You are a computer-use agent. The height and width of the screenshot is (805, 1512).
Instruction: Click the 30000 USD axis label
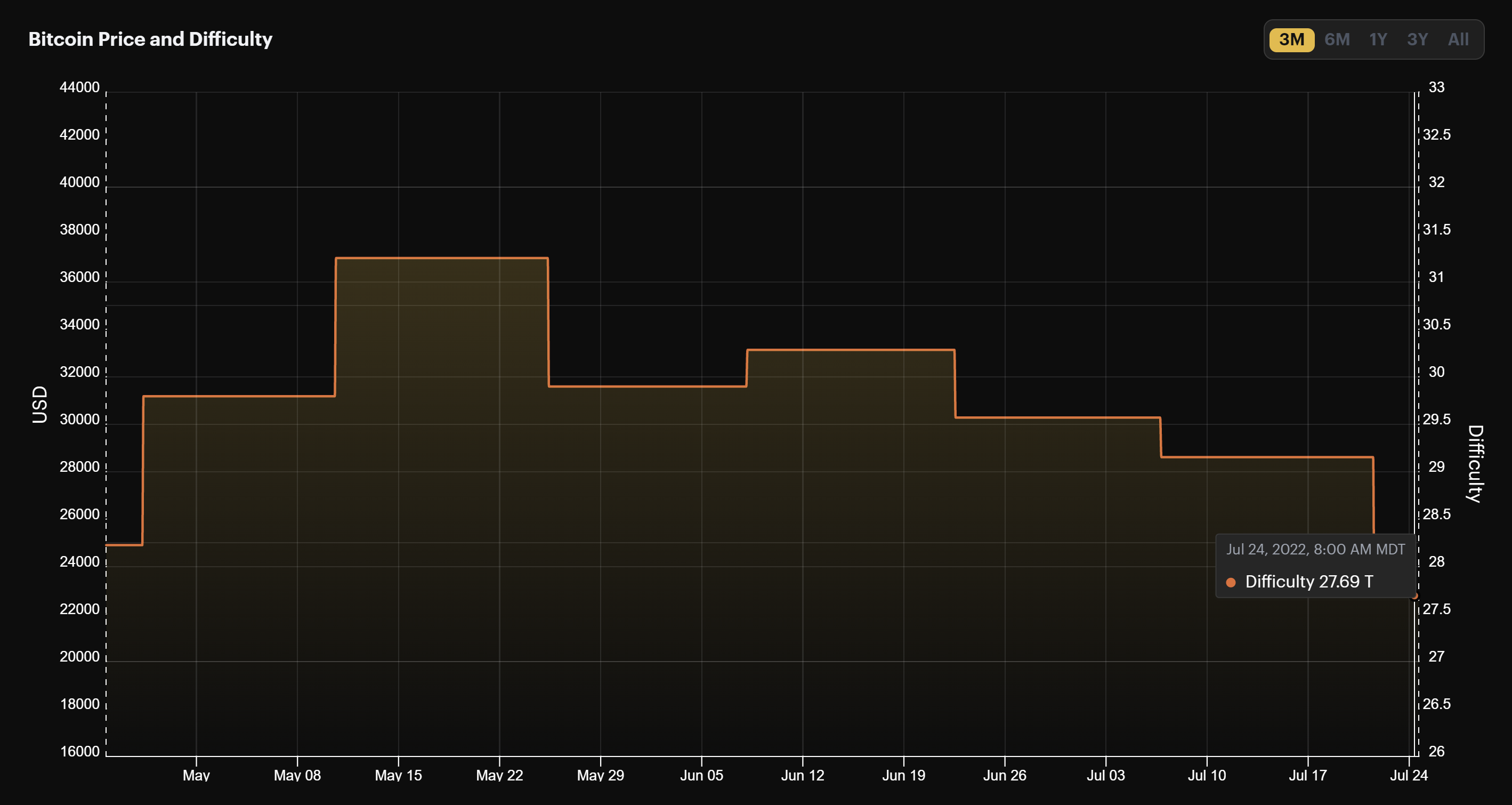tap(79, 419)
